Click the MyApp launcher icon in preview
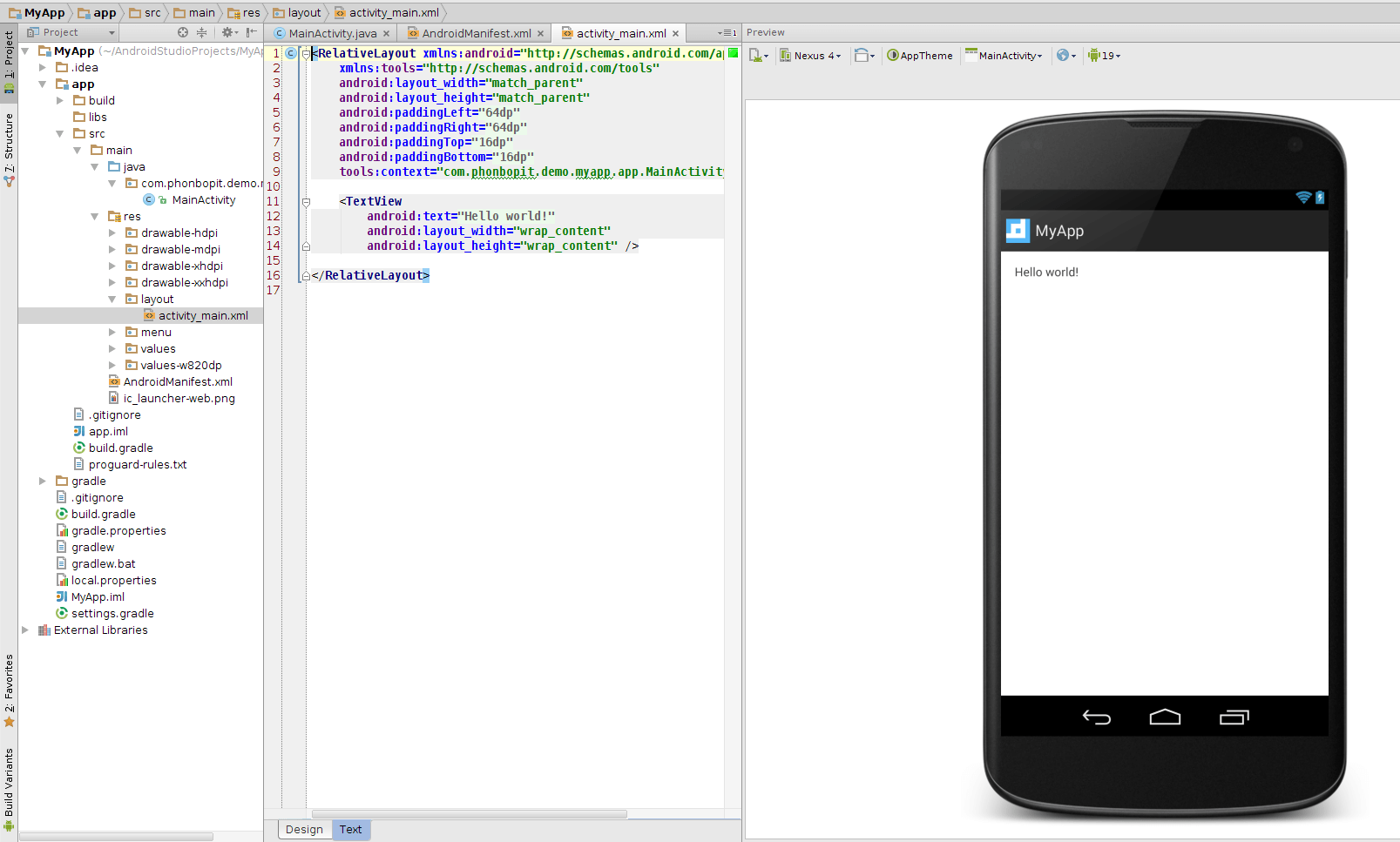This screenshot has height=842, width=1400. pos(1018,231)
